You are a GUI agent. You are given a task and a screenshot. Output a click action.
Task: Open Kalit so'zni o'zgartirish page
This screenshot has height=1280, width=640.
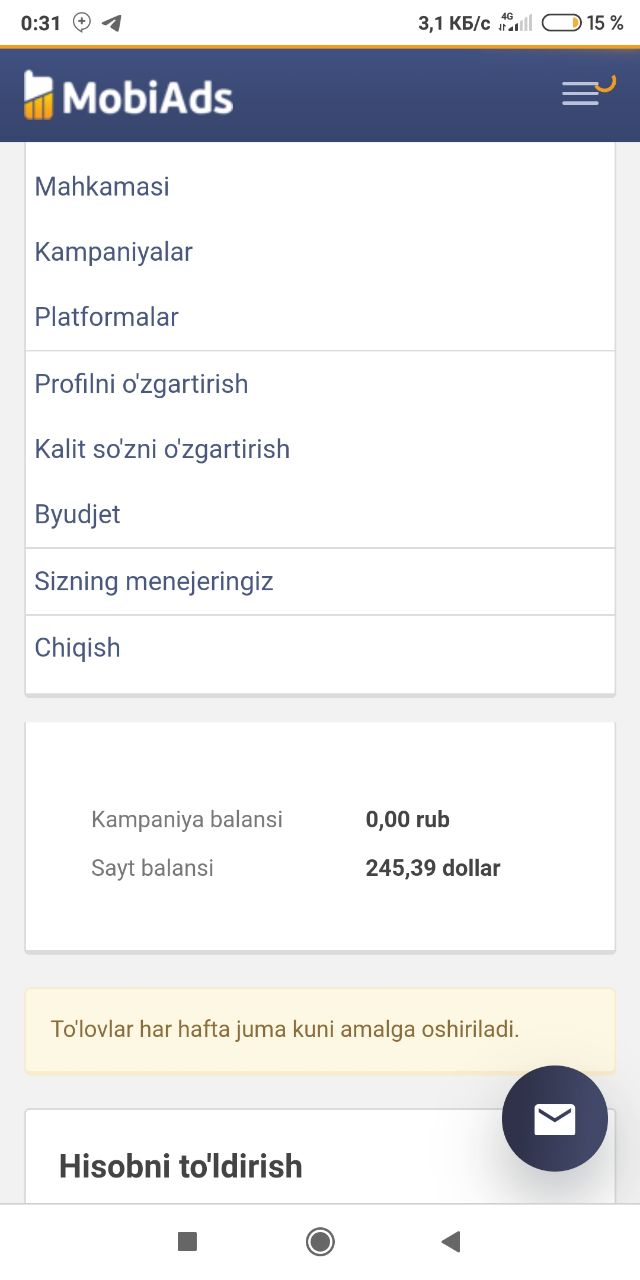click(x=162, y=449)
